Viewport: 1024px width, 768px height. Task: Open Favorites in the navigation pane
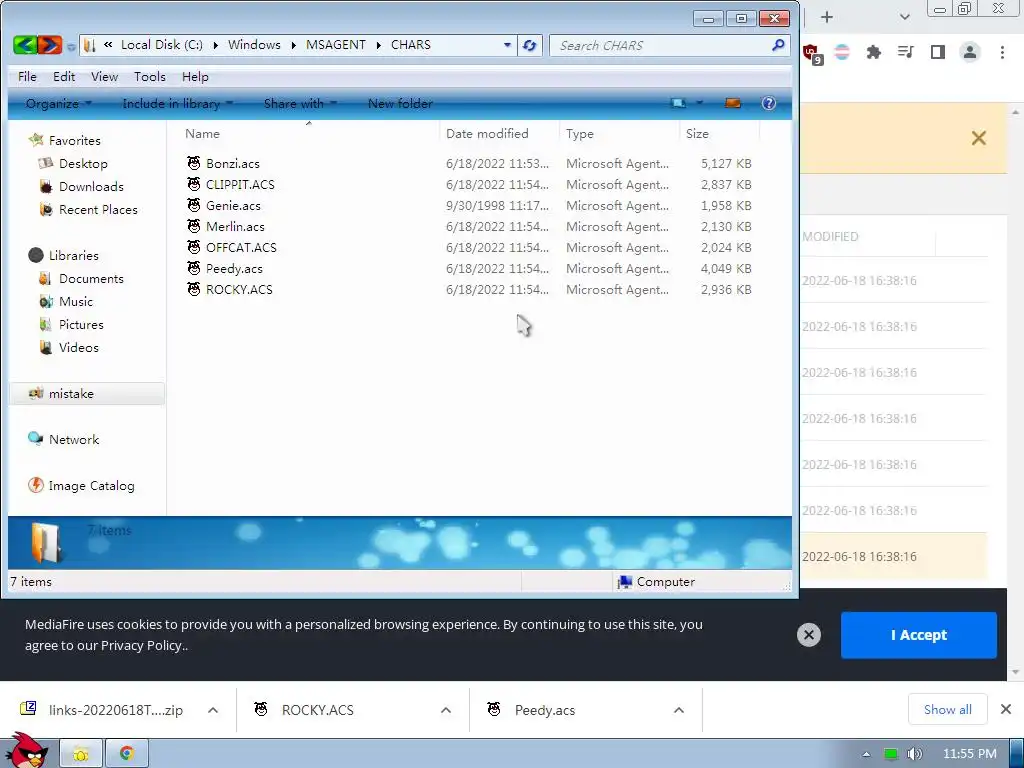(x=74, y=140)
